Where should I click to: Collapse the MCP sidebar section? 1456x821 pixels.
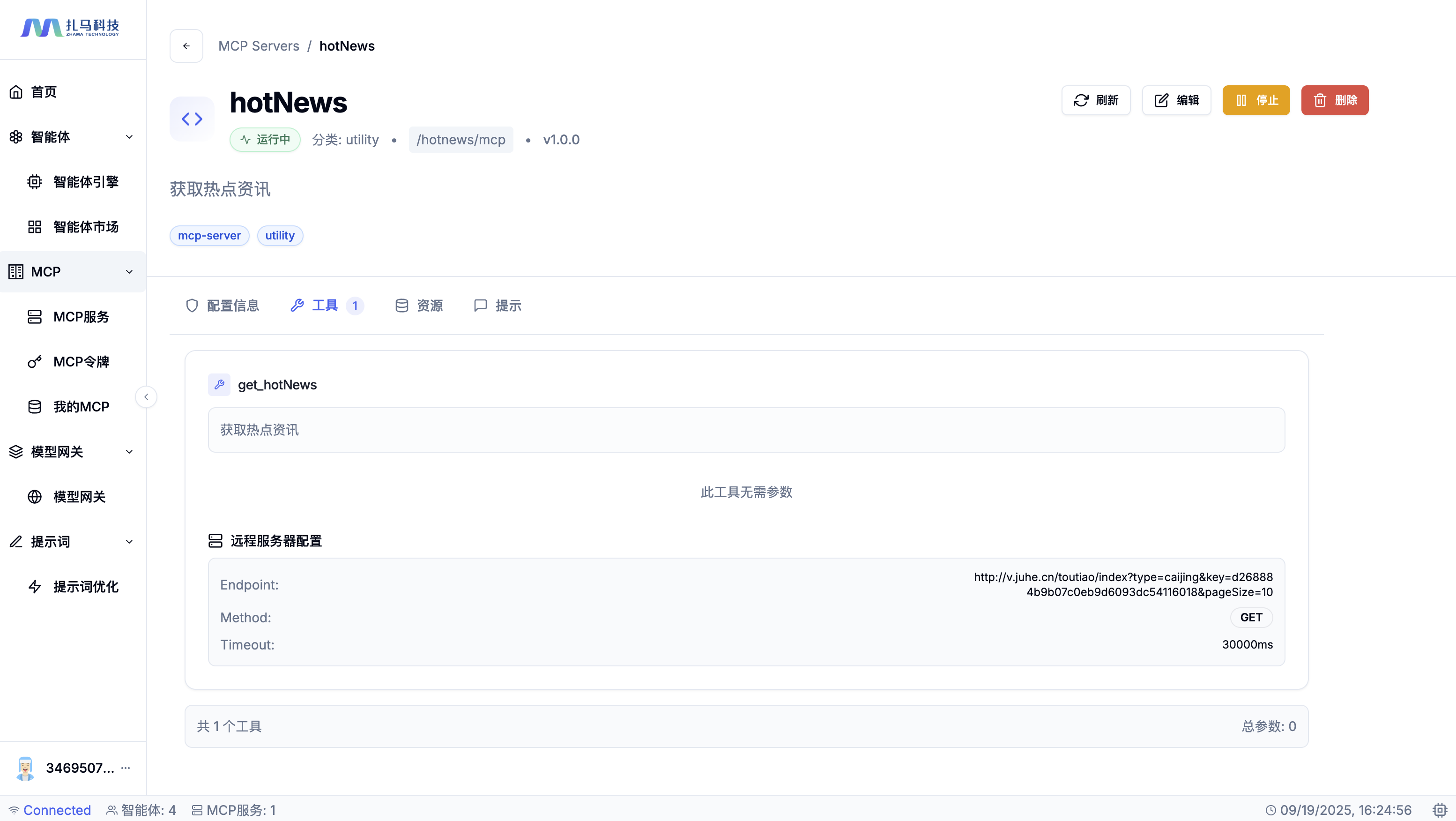click(x=129, y=272)
